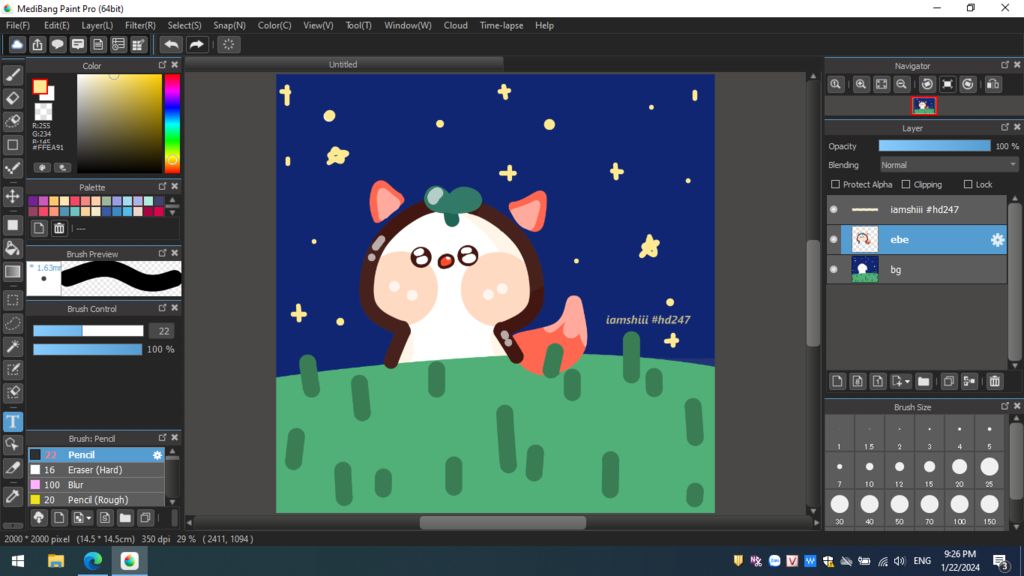The height and width of the screenshot is (576, 1024).
Task: Enable the Protect Alpha checkbox
Action: pyautogui.click(x=836, y=185)
